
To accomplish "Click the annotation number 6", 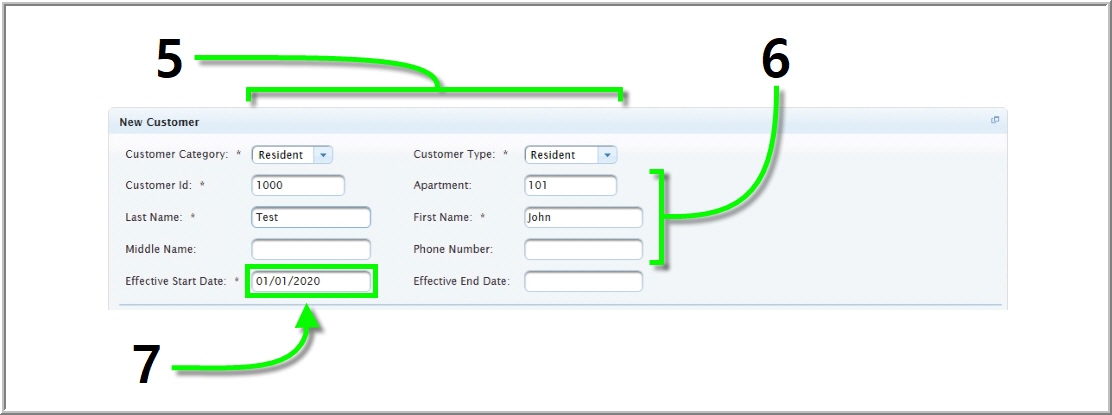I will click(x=775, y=61).
